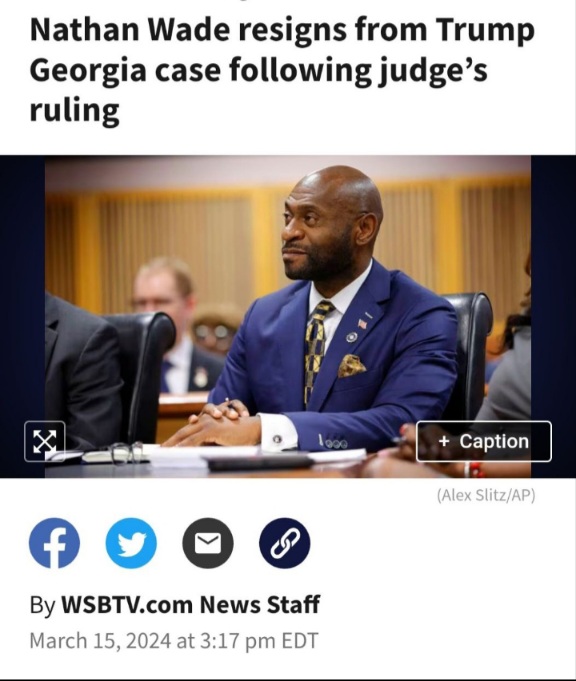Click the "By" text before the byline
This screenshot has width=576, height=681.
(42, 605)
